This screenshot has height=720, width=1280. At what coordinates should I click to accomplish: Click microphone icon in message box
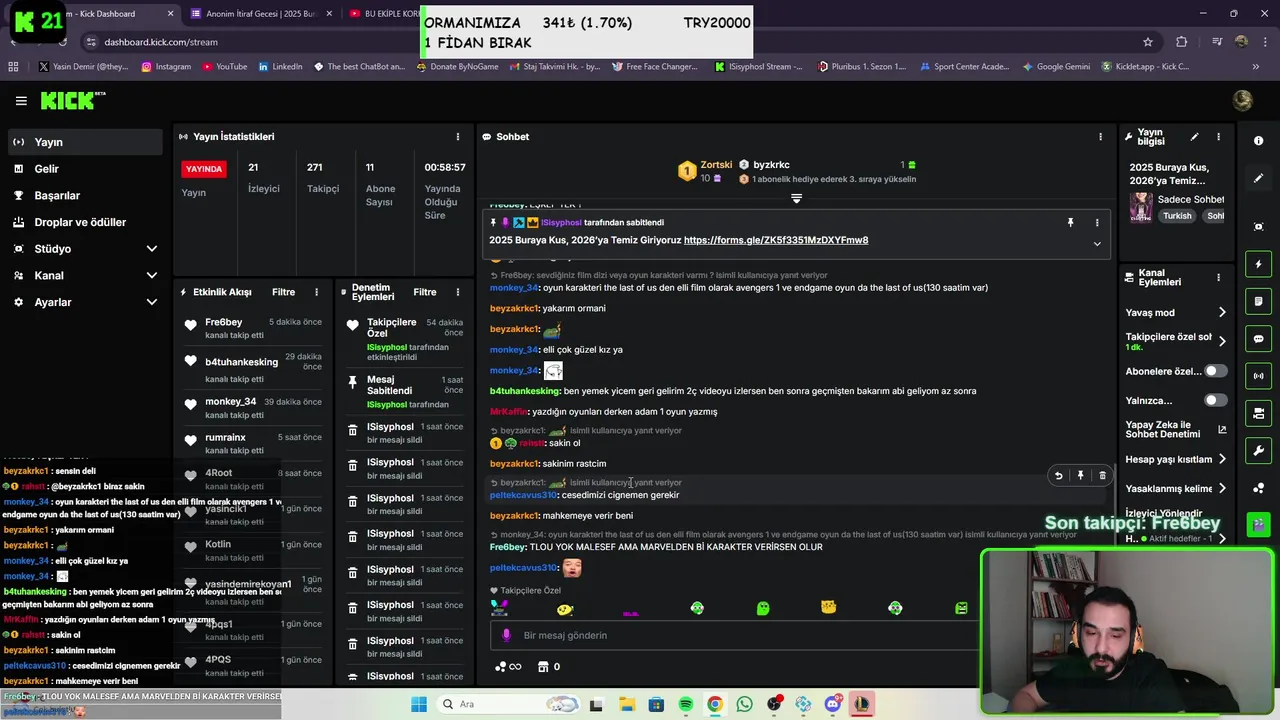click(x=506, y=635)
